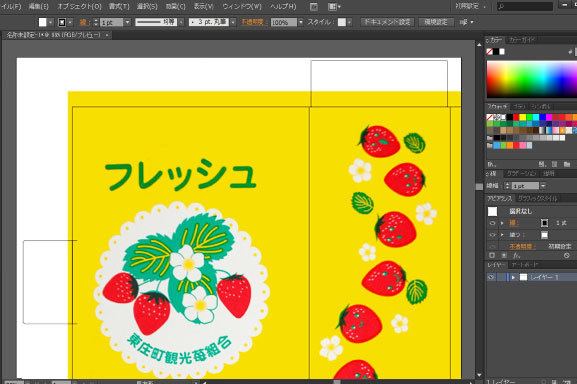Open the stroke weight 1 pt dropdown
Viewport: 577px width, 384px height.
[x=127, y=22]
